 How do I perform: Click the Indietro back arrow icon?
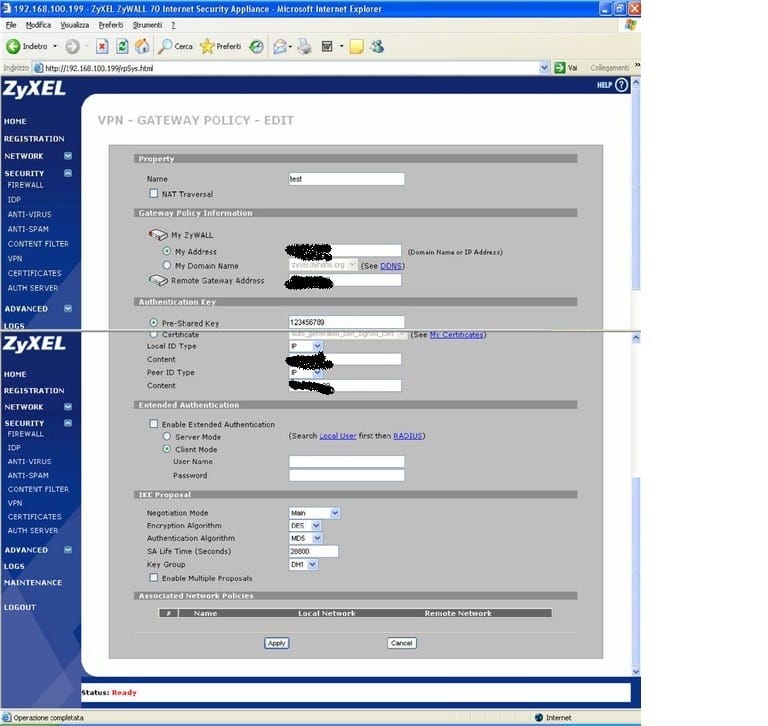coord(13,47)
